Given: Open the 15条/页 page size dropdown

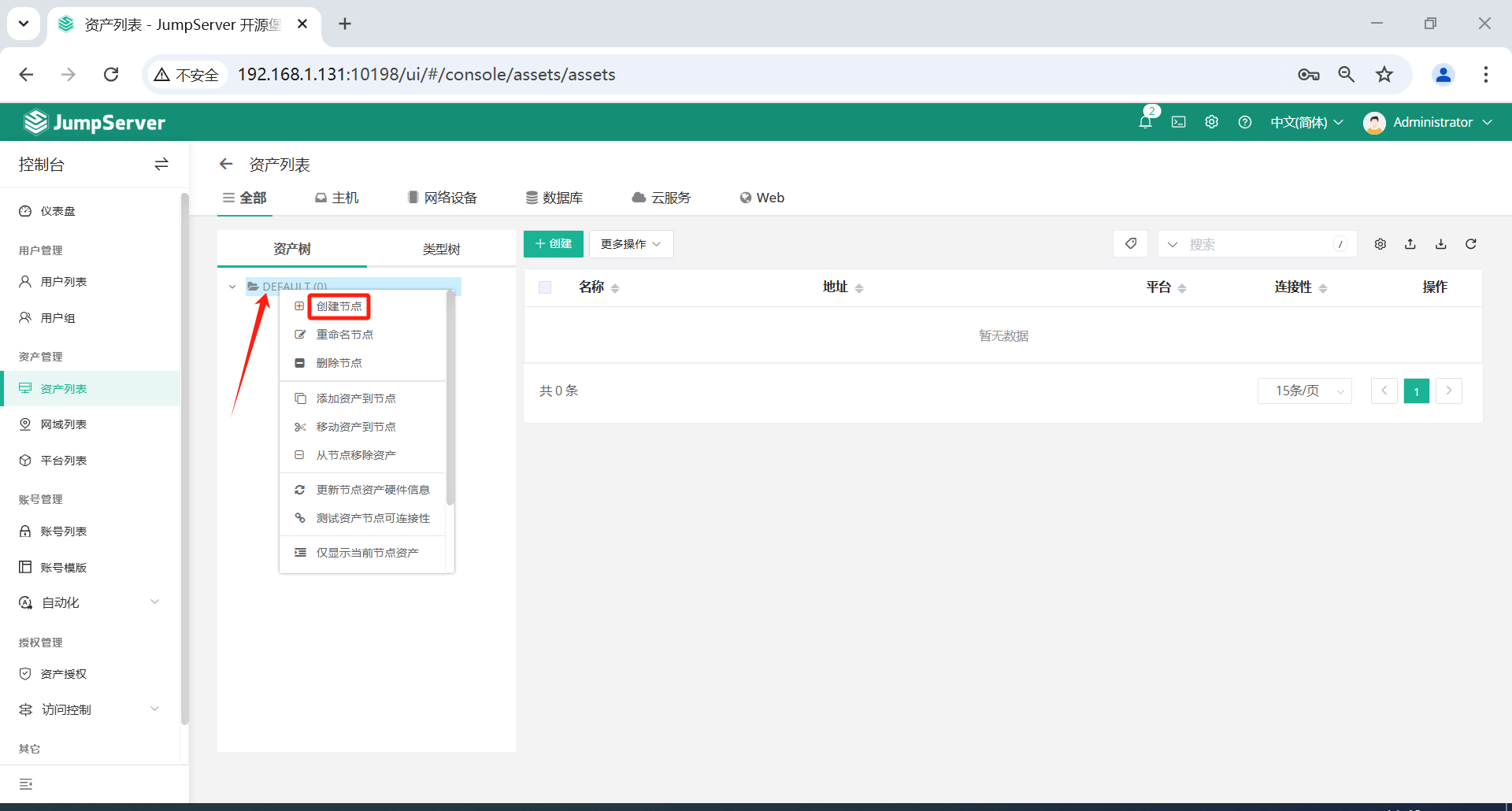Looking at the screenshot, I should [1305, 391].
